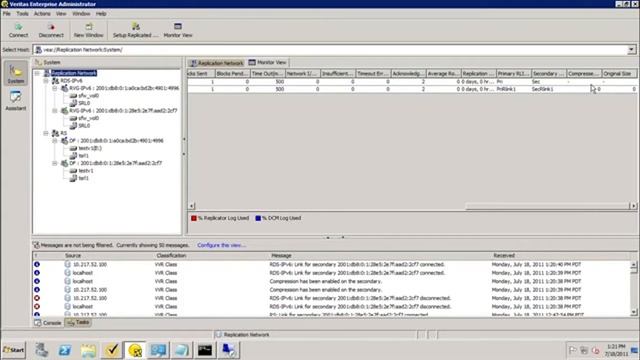Switch to the Console tab

48,323
